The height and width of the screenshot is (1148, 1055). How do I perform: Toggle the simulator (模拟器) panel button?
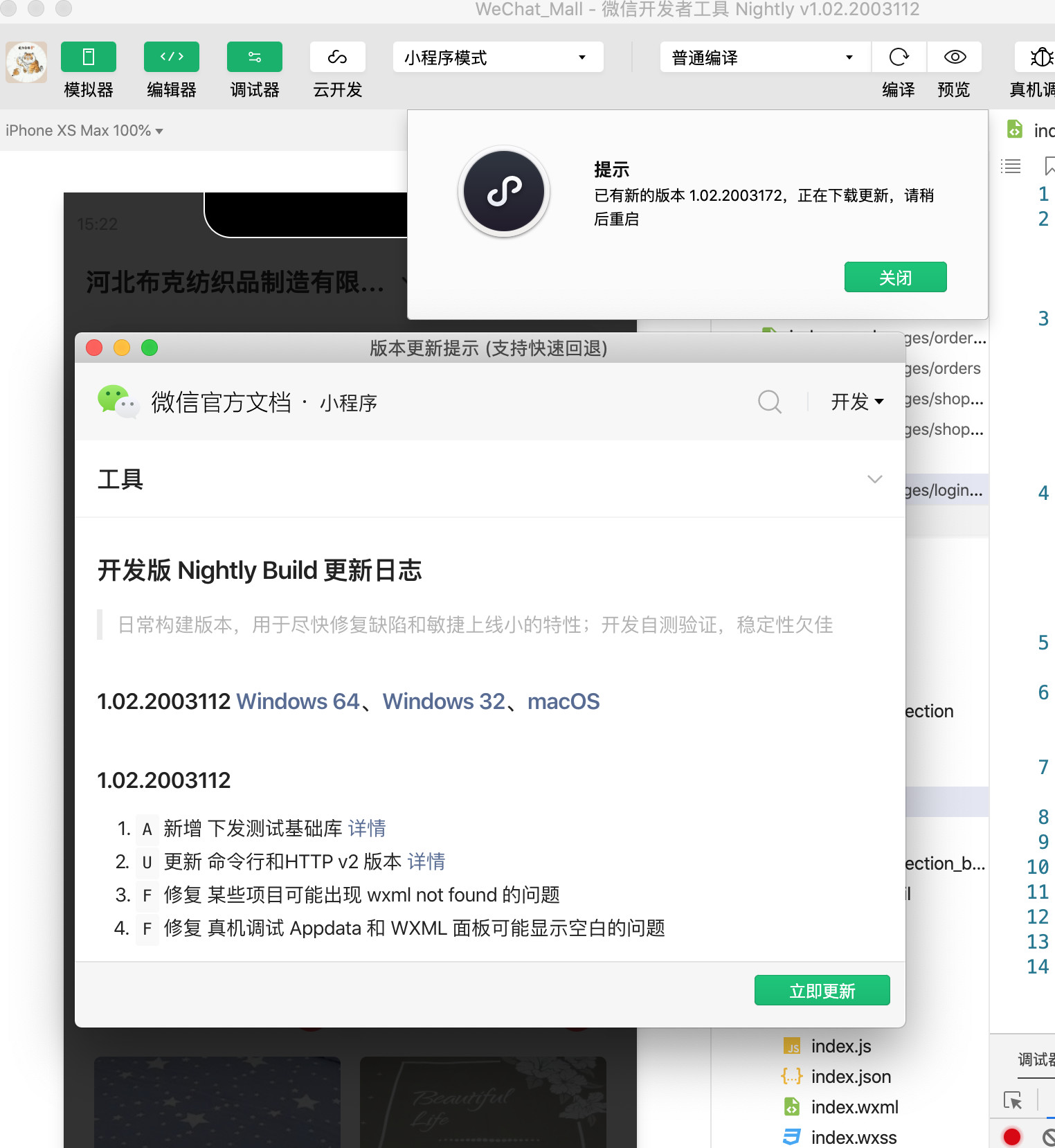[89, 57]
